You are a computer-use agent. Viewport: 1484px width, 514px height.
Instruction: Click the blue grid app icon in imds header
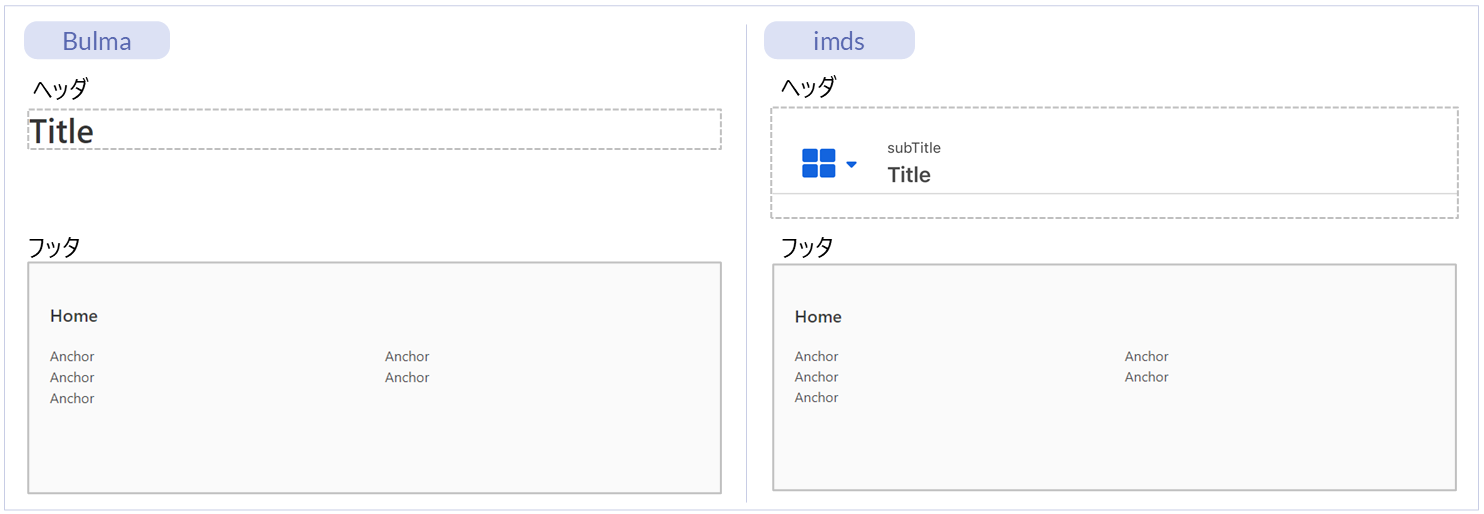point(818,163)
